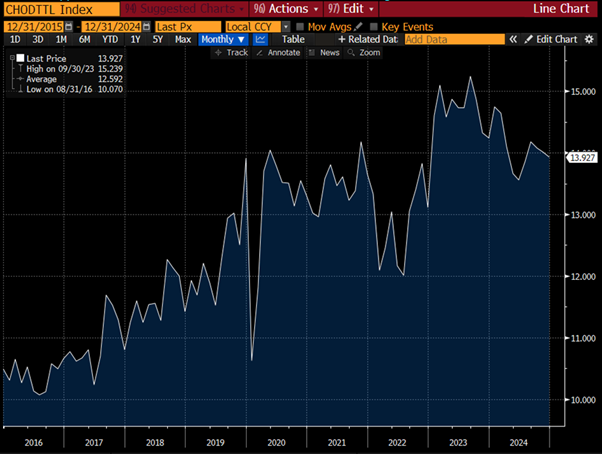602x454 pixels.
Task: Click the Zoom magnifier tool
Action: 364,52
